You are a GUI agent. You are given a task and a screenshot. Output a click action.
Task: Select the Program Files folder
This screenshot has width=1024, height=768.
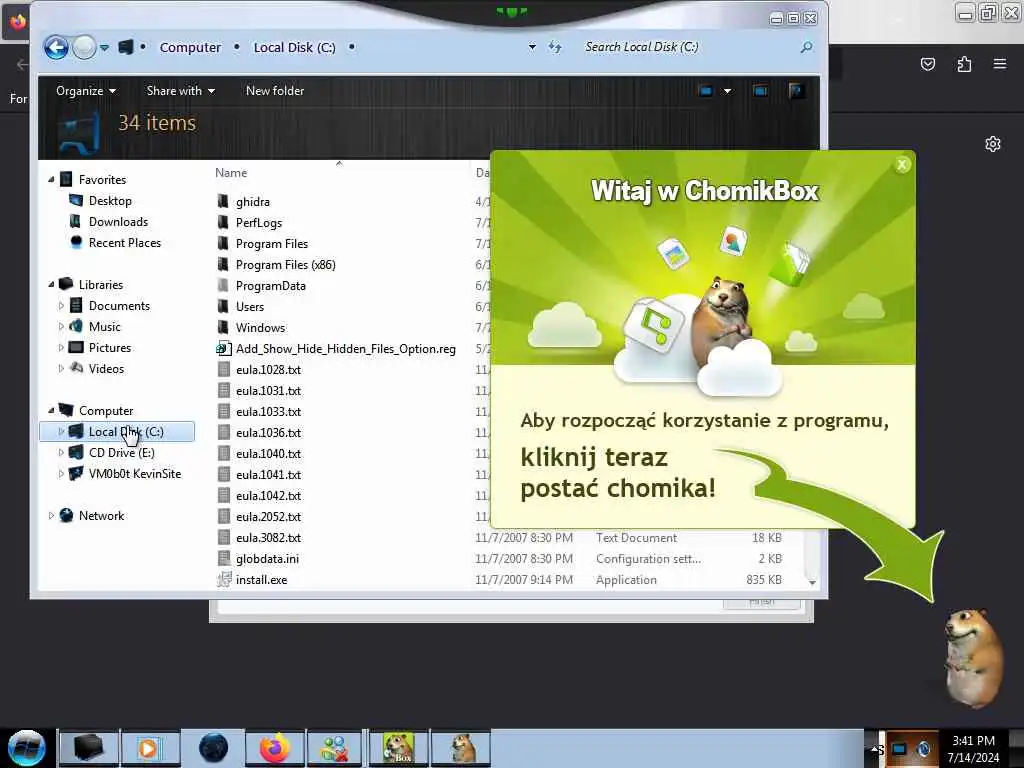click(272, 244)
